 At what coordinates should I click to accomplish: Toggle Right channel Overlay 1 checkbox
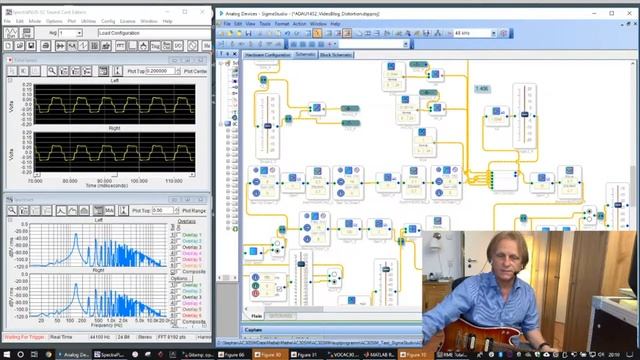pos(178,285)
